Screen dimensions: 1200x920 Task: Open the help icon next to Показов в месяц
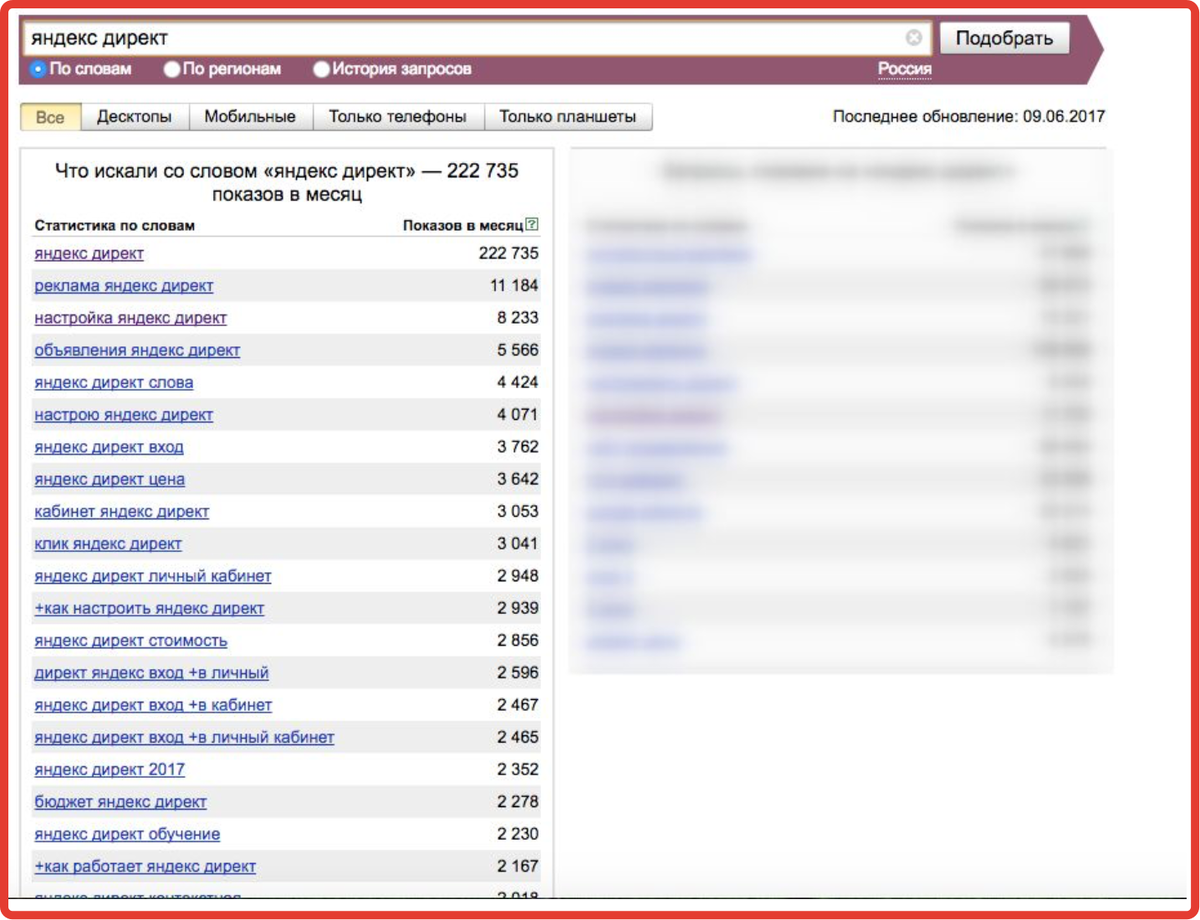tap(532, 225)
